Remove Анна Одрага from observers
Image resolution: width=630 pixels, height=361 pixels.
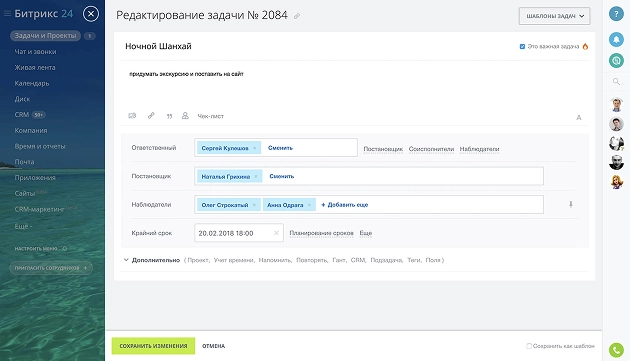(x=309, y=205)
